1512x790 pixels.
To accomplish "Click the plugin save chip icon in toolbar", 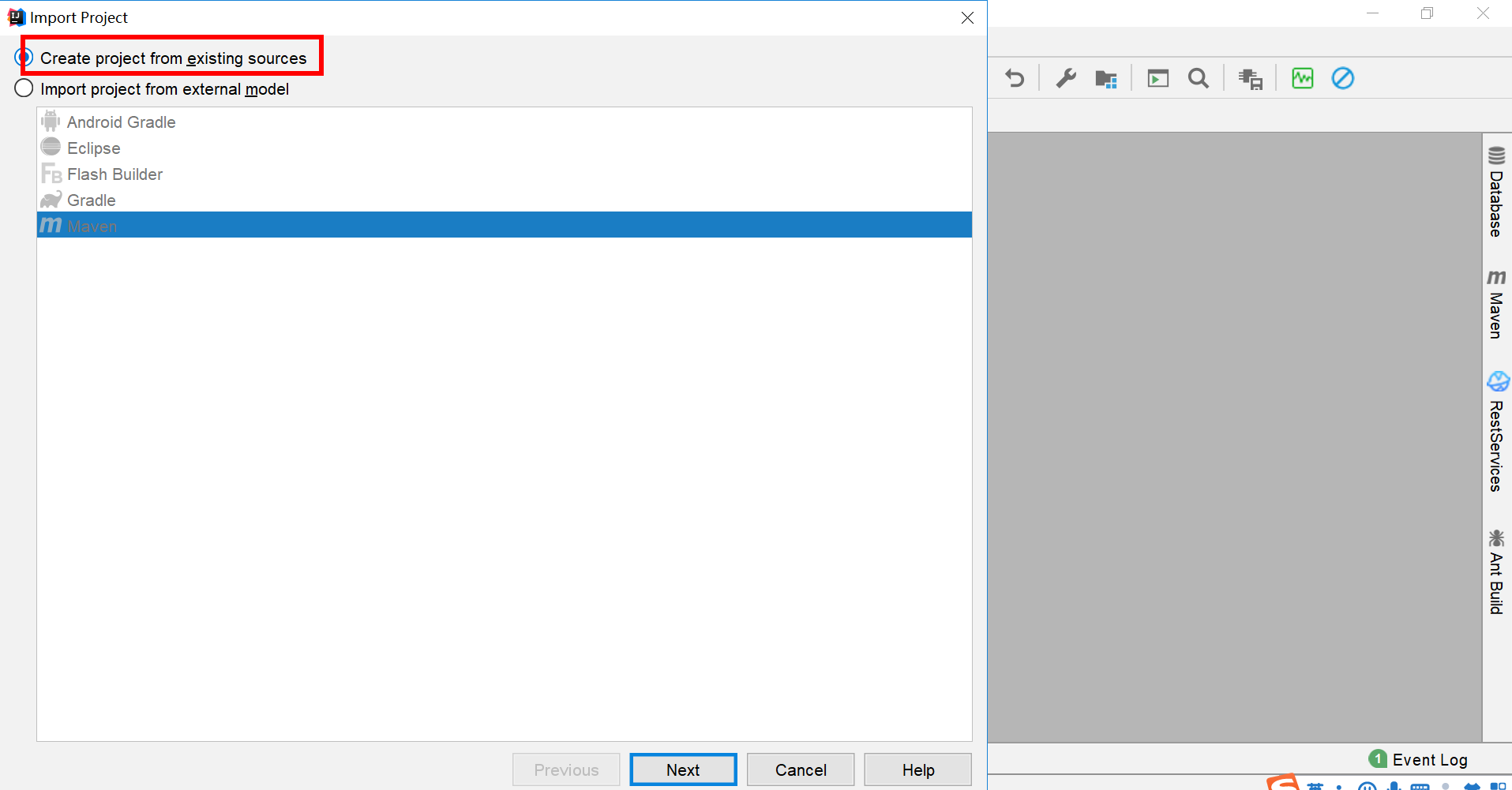I will [x=1251, y=79].
